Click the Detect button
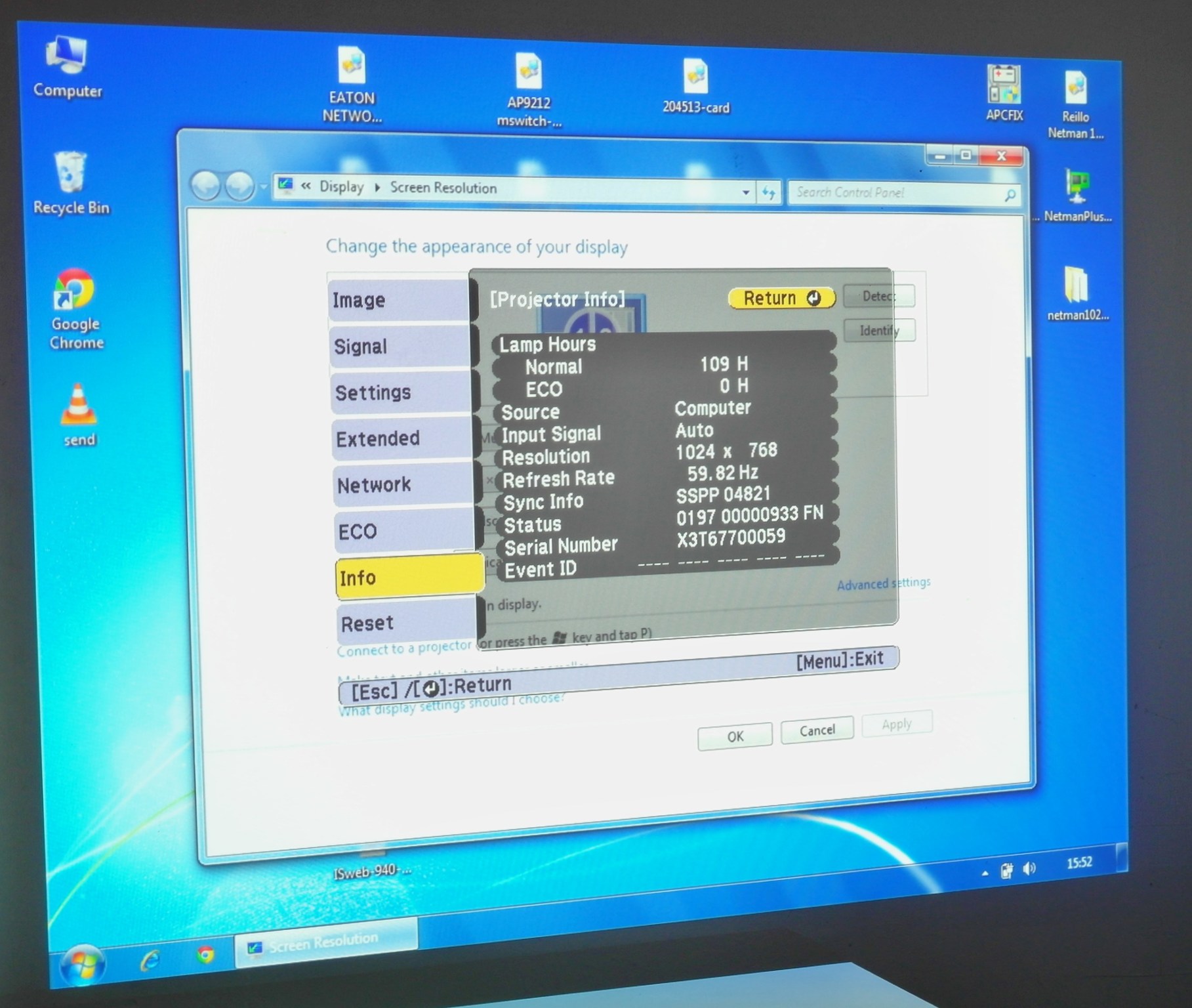Image resolution: width=1192 pixels, height=1008 pixels. click(878, 296)
